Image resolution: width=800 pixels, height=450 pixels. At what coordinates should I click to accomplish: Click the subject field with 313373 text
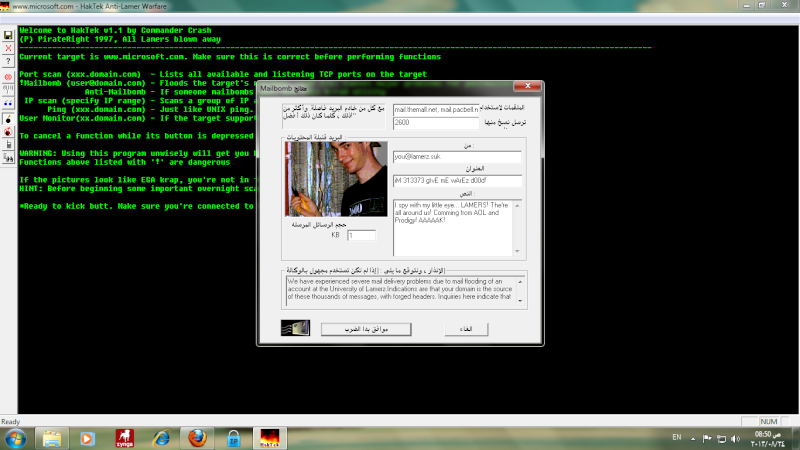pos(457,181)
